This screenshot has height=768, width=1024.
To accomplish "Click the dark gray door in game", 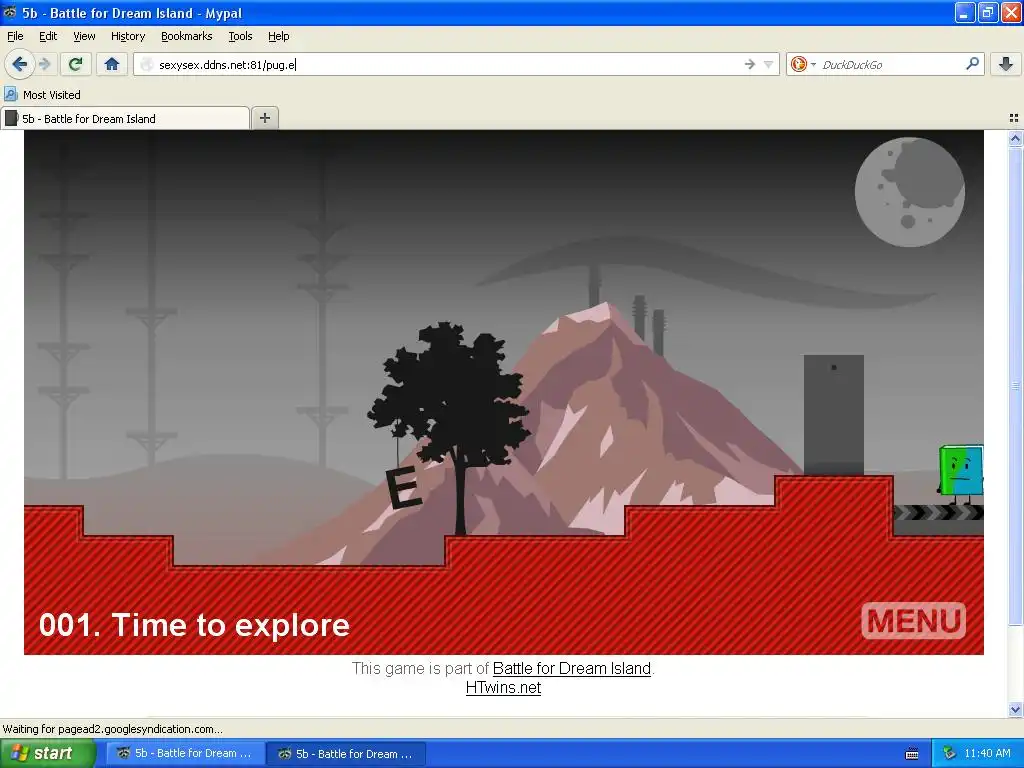I will click(833, 415).
